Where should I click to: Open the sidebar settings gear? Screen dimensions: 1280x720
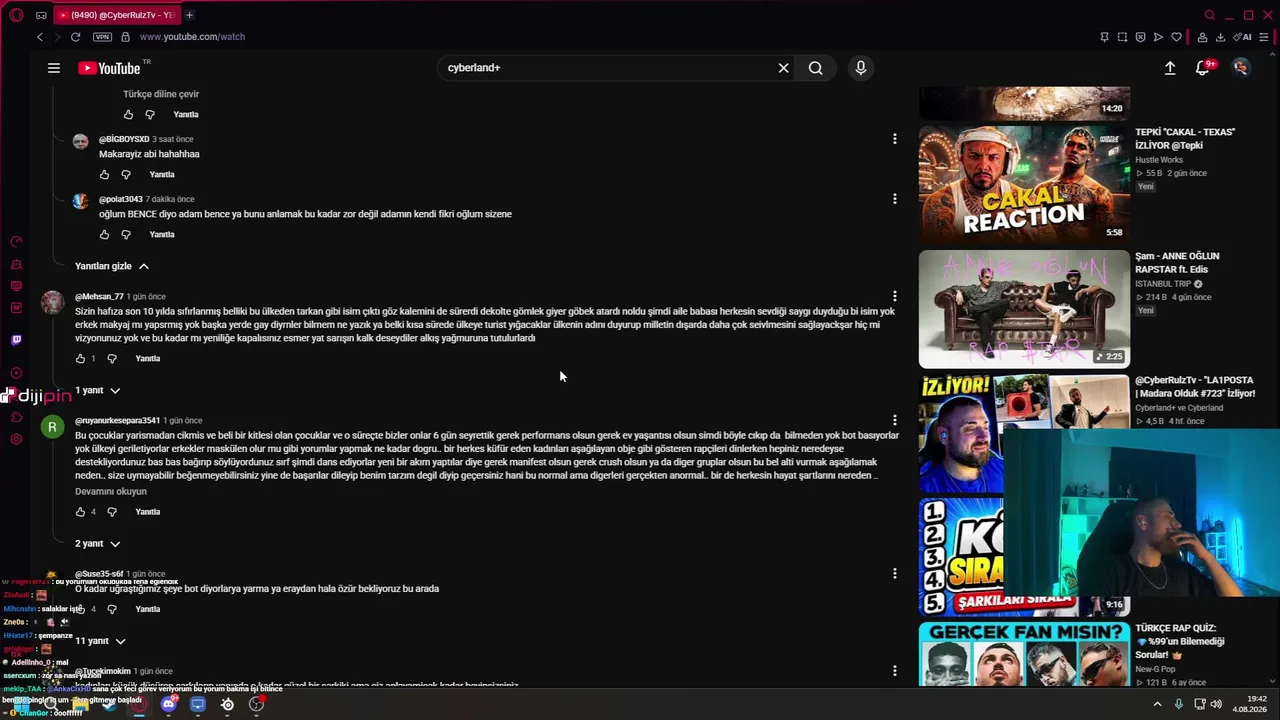pyautogui.click(x=16, y=440)
